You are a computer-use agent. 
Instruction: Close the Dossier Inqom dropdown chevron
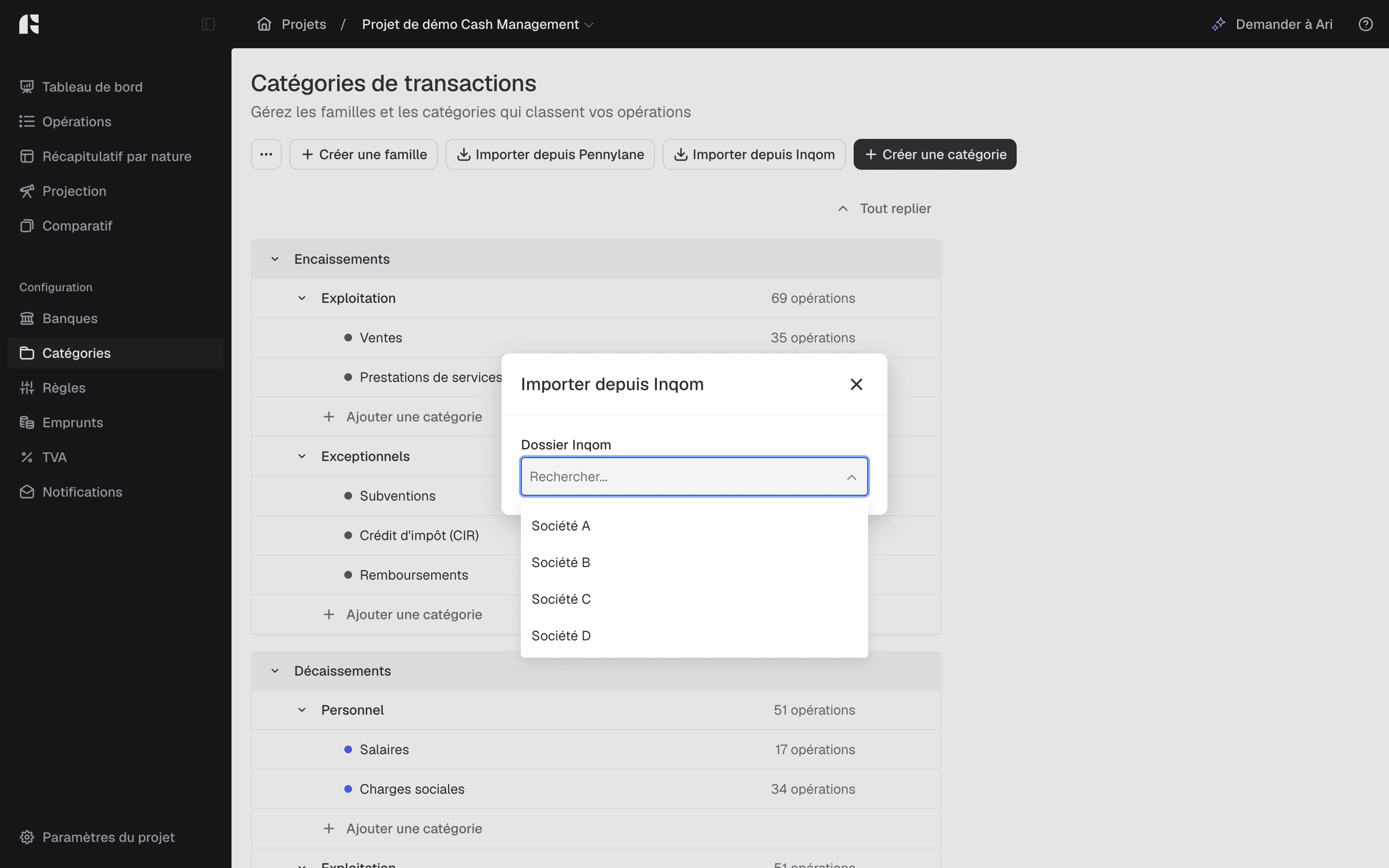tap(851, 477)
